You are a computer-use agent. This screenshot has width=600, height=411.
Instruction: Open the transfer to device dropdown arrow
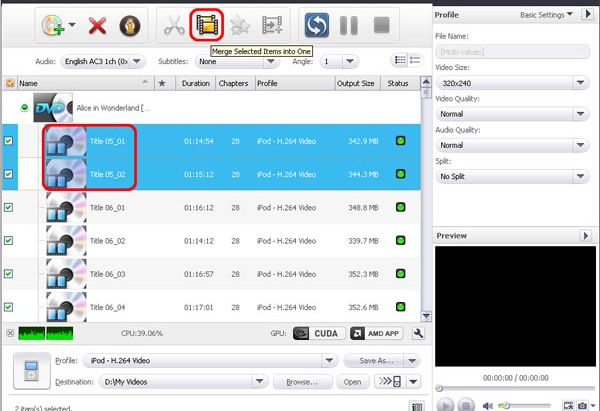pyautogui.click(x=413, y=382)
